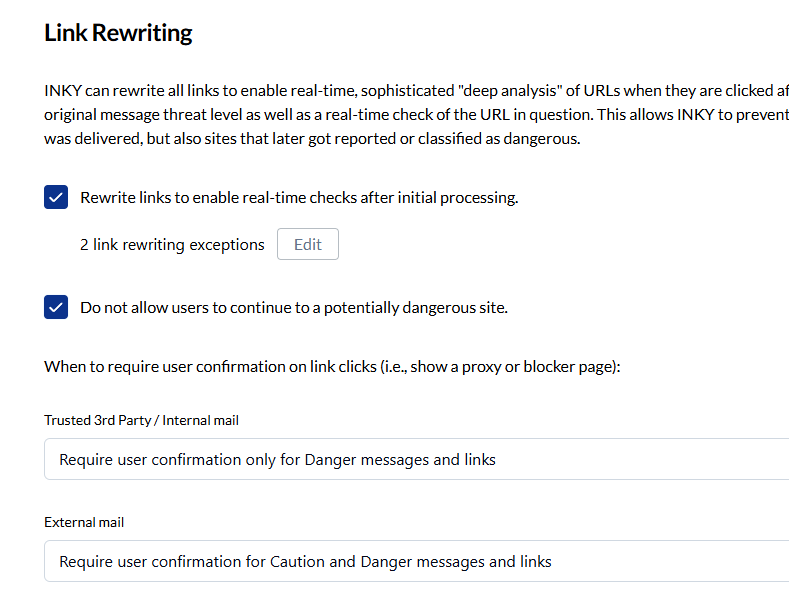Click the white checkmark icon beside Rewrite links
Screen dimensions: 789x592
[56, 197]
